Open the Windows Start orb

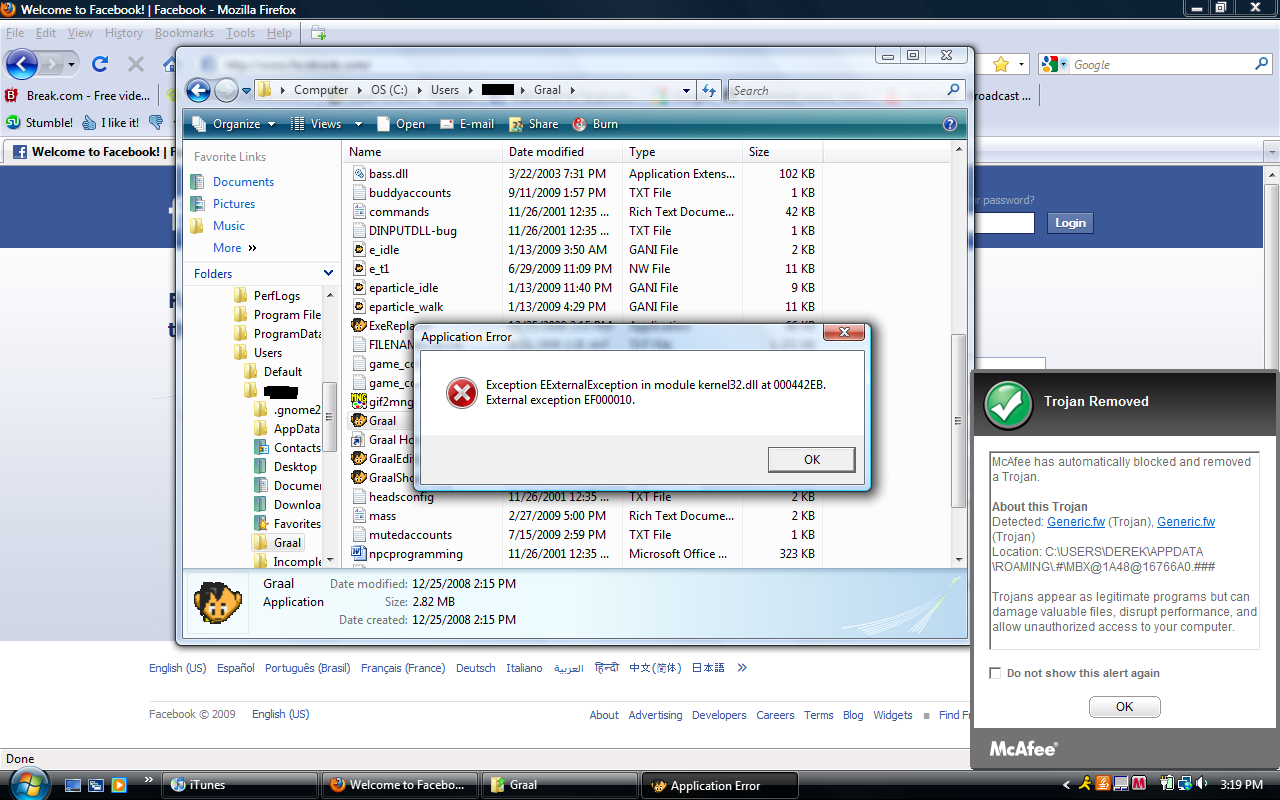coord(27,783)
